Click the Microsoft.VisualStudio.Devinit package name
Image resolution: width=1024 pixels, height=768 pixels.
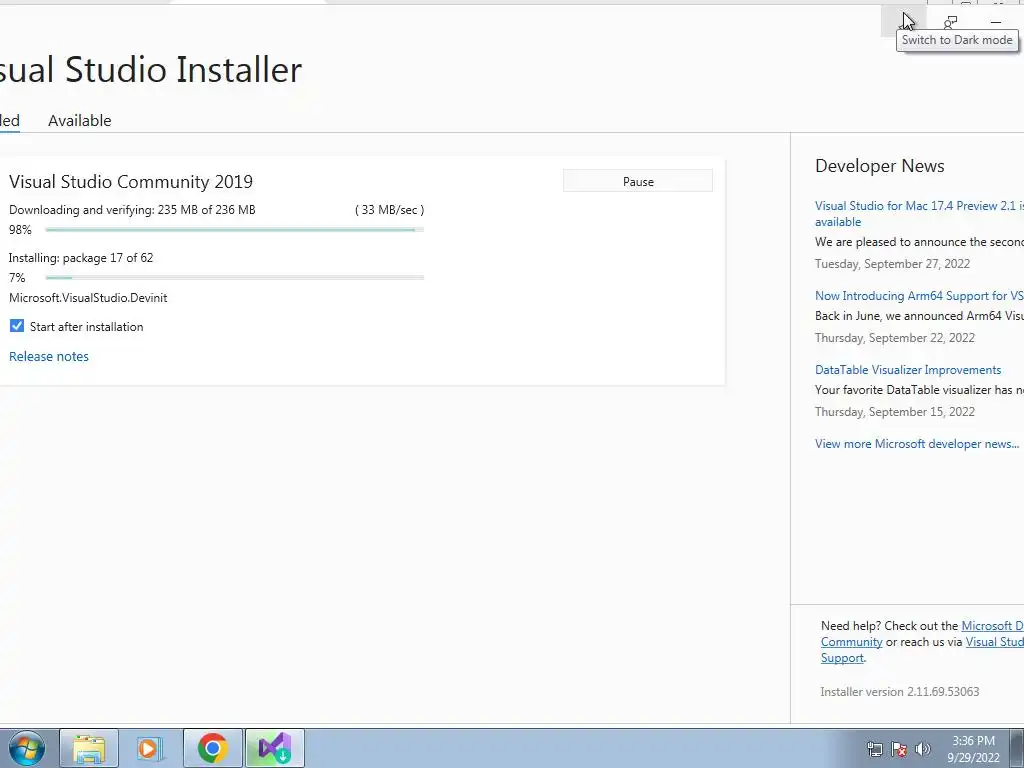(88, 298)
